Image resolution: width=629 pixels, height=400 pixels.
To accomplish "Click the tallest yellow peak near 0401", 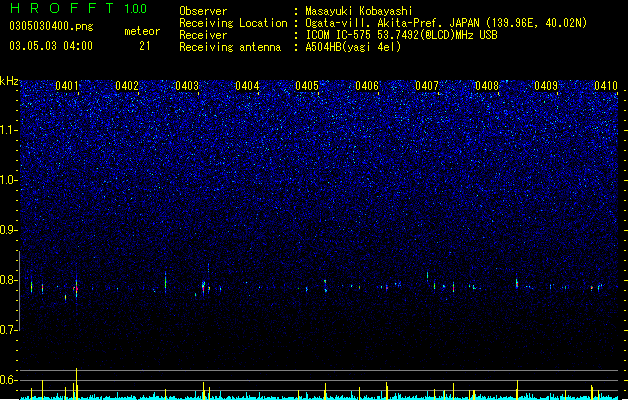I will pyautogui.click(x=76, y=383).
